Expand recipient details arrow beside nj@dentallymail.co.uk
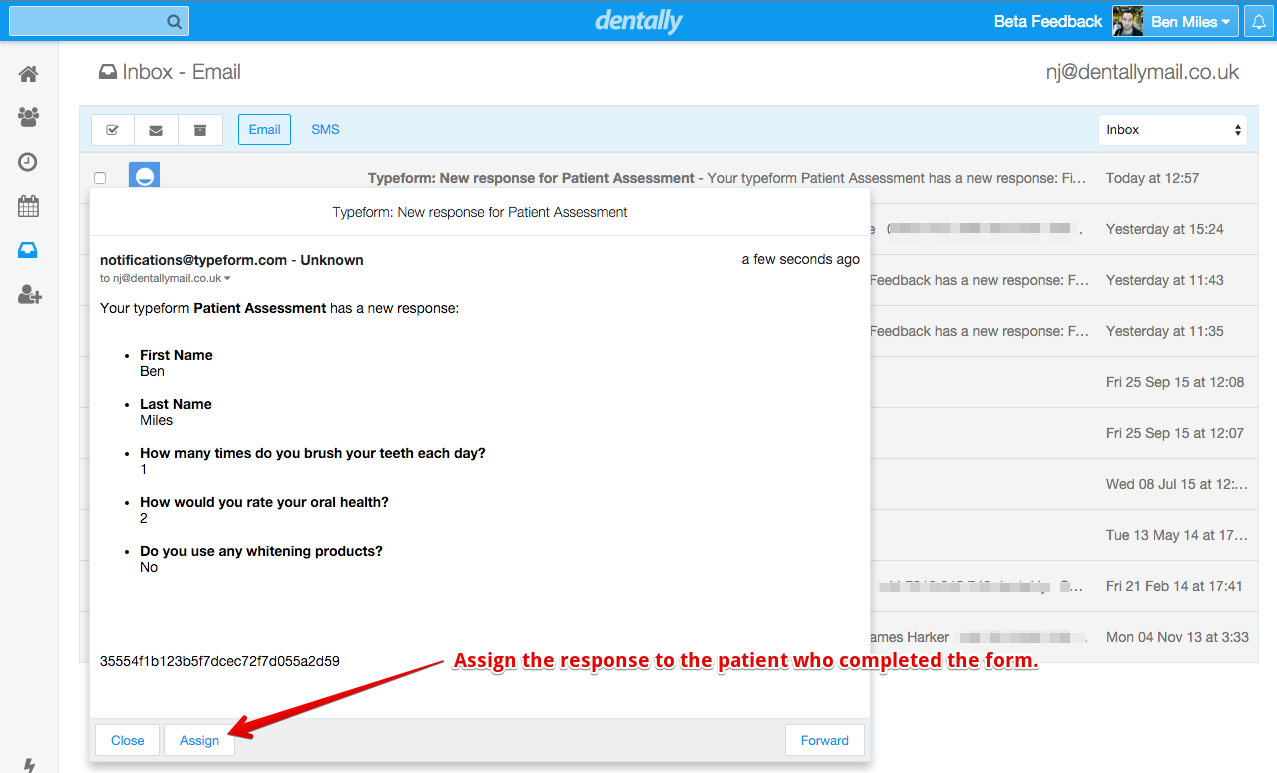 click(227, 279)
